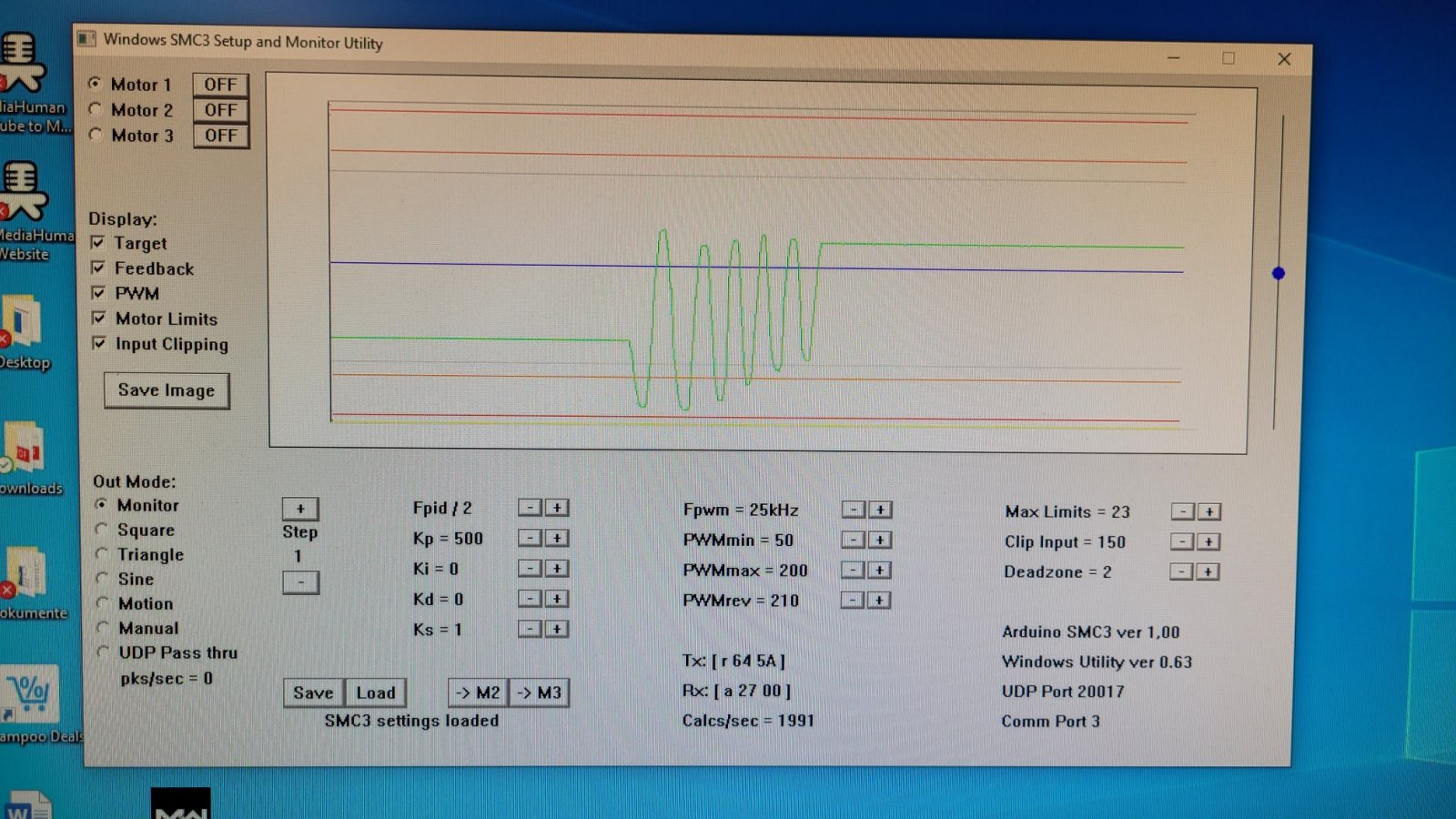The width and height of the screenshot is (1456, 819).
Task: Select the Motor 3 radio button
Action: (x=95, y=134)
